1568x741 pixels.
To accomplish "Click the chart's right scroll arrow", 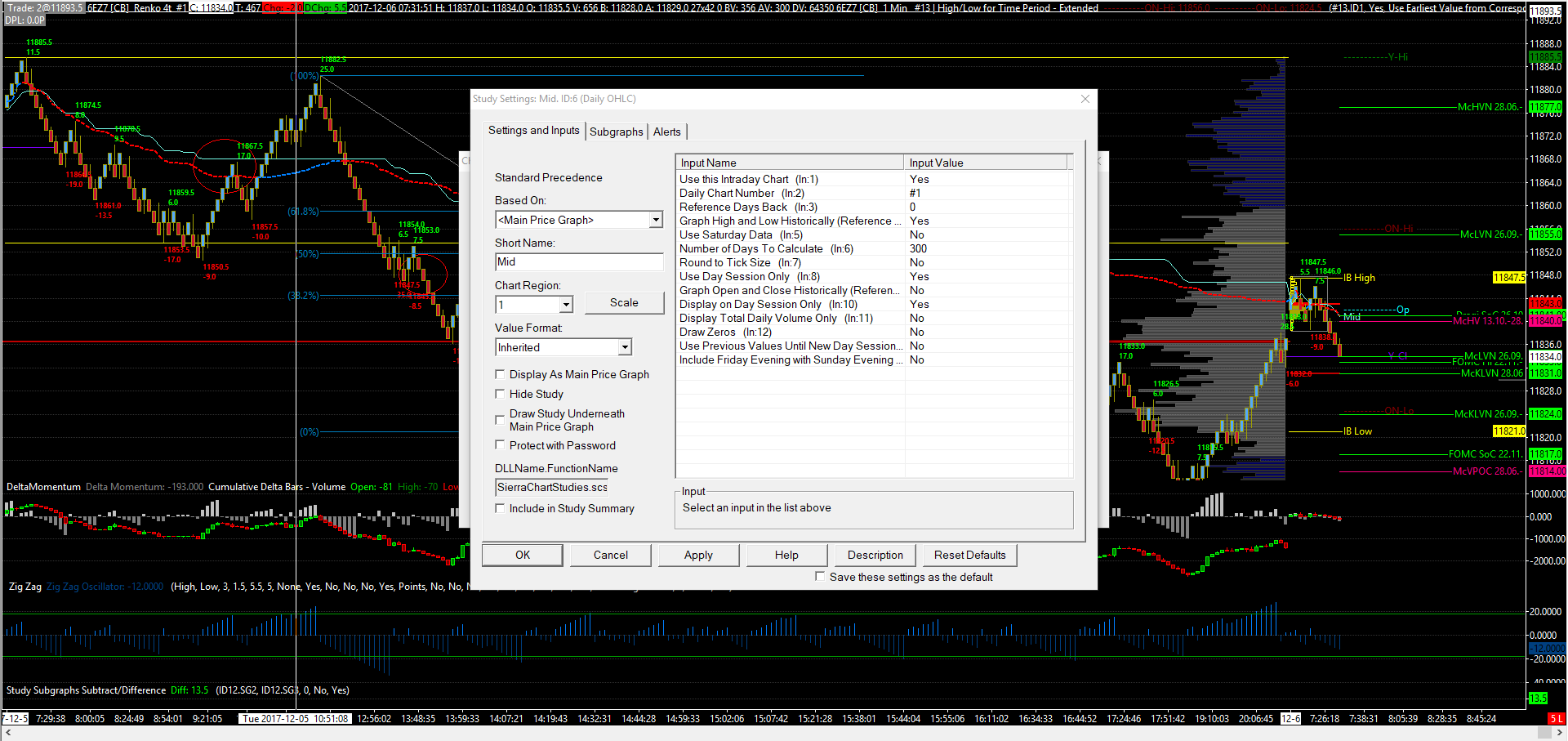I will tap(1559, 733).
